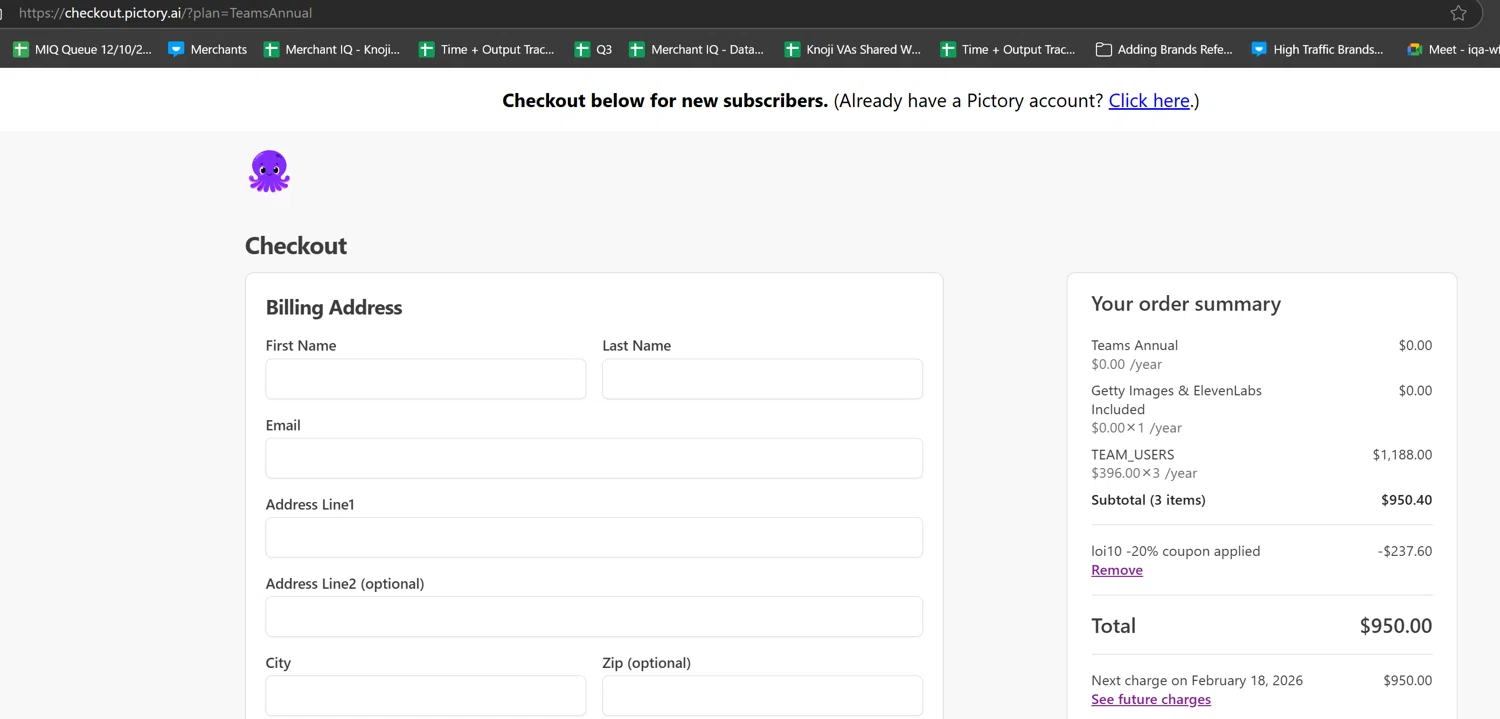Open the Merchant IQ - Knoji bookmark
Viewport: 1500px width, 719px height.
pos(331,49)
